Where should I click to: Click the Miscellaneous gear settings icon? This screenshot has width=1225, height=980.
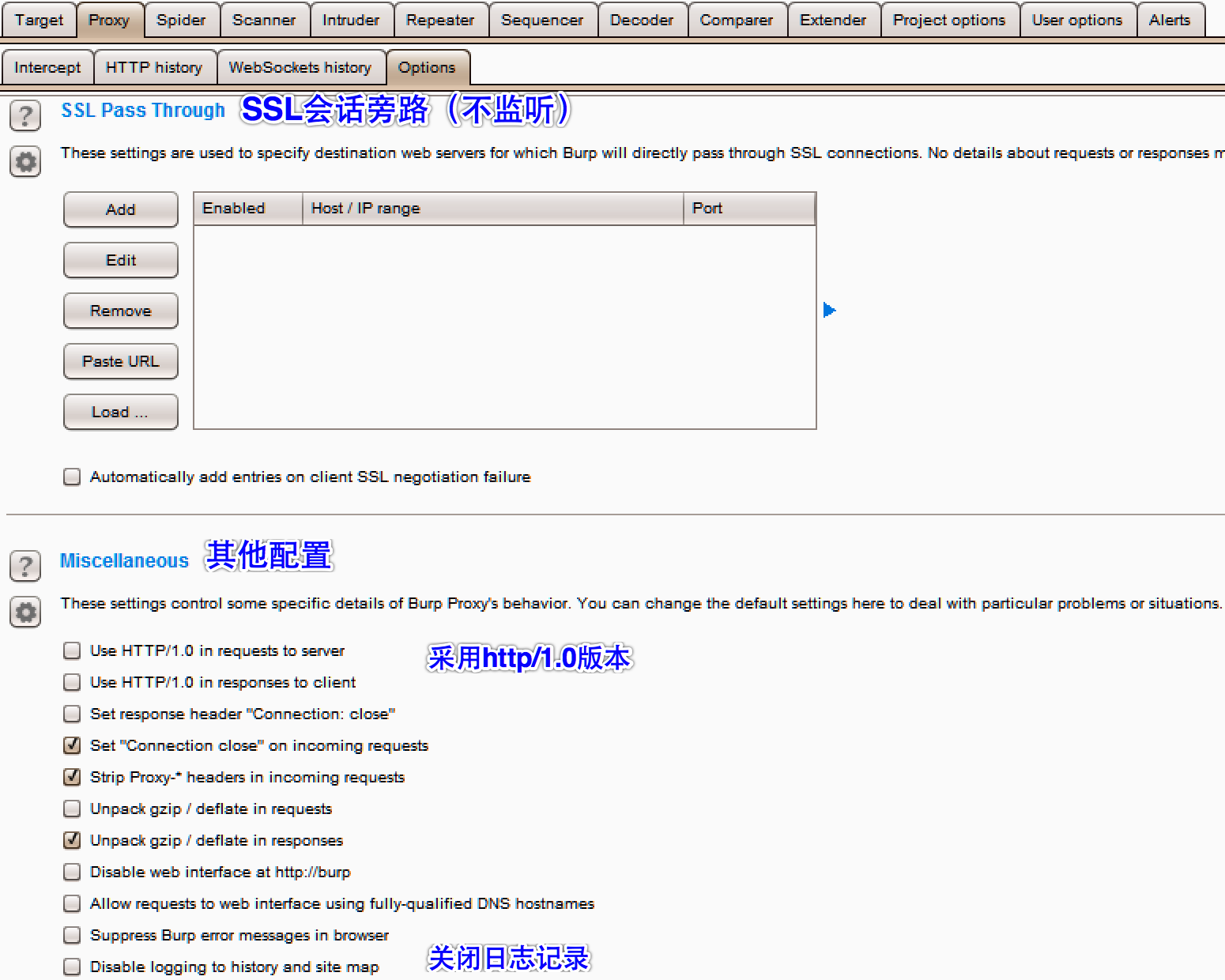point(24,612)
